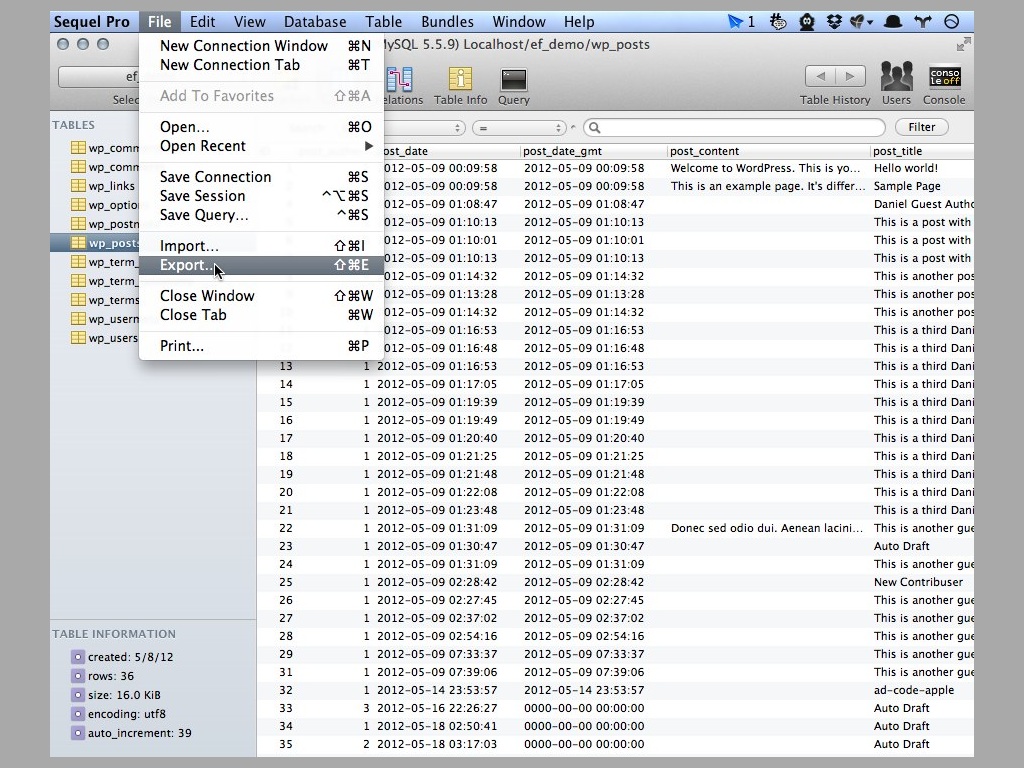1024x768 pixels.
Task: Select New Connection Window menu item
Action: point(262,46)
